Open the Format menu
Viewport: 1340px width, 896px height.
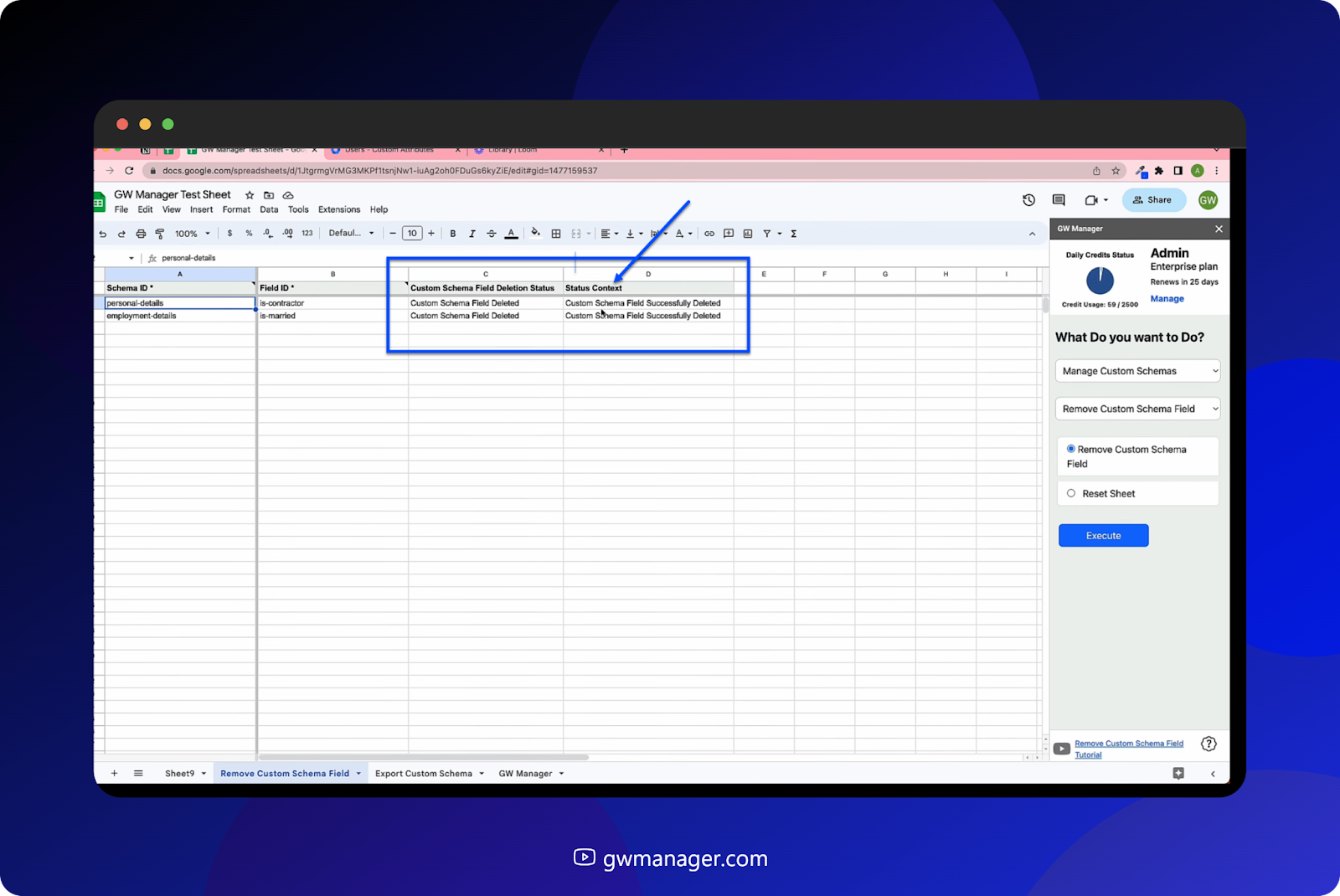(236, 210)
